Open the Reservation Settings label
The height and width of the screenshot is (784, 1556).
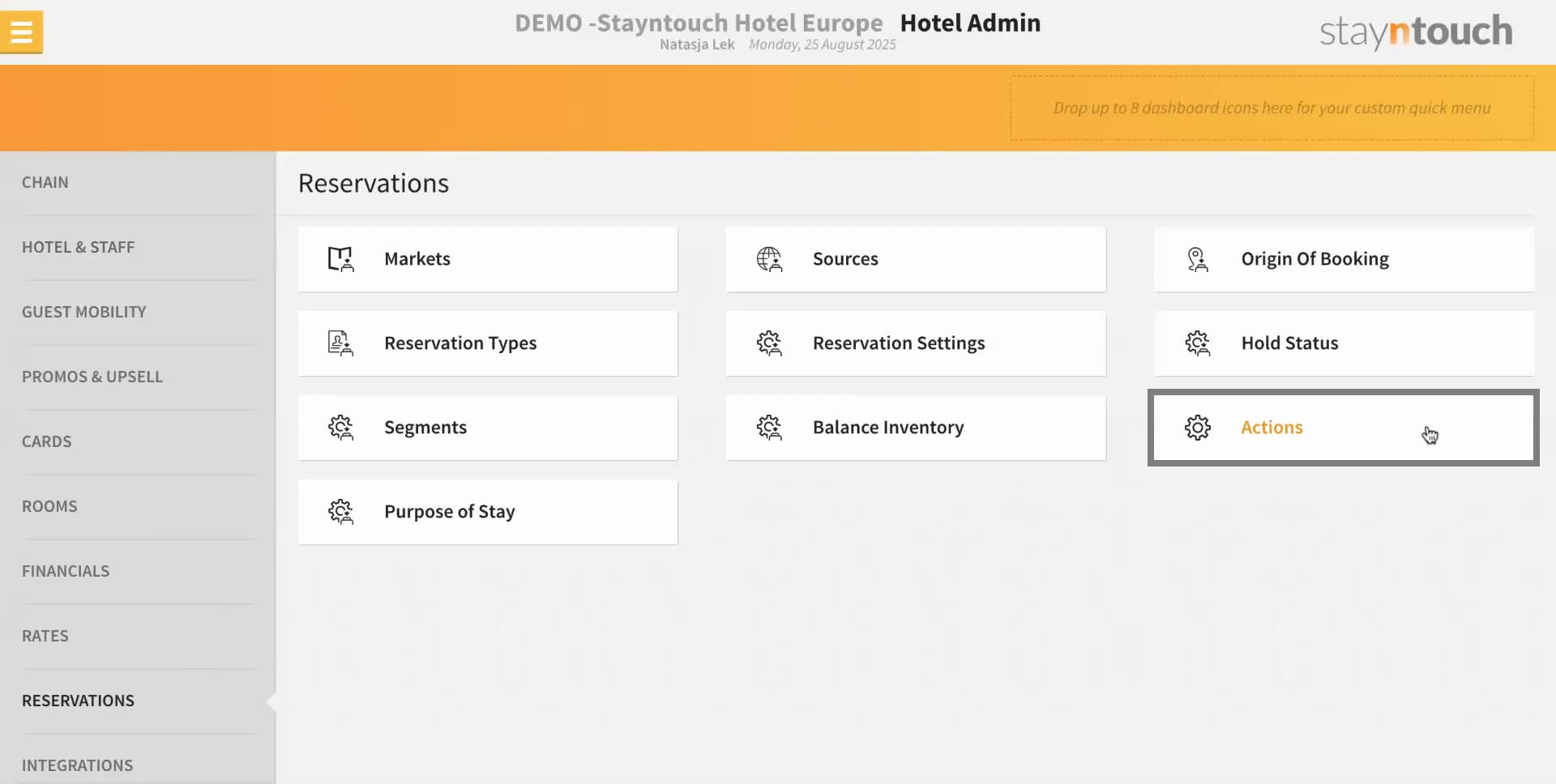click(x=899, y=343)
